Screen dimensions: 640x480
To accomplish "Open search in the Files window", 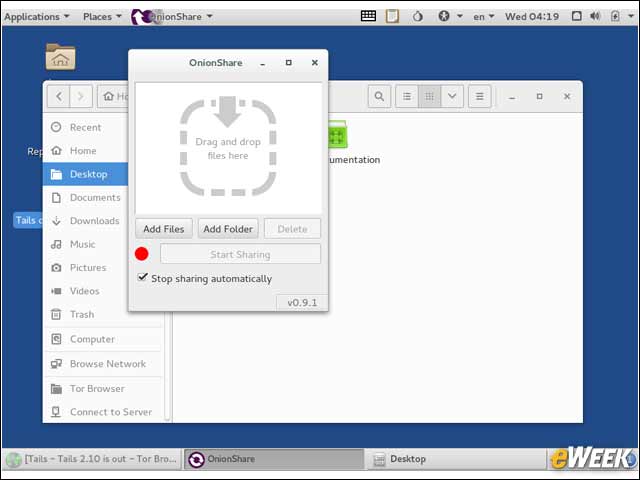I will (379, 97).
